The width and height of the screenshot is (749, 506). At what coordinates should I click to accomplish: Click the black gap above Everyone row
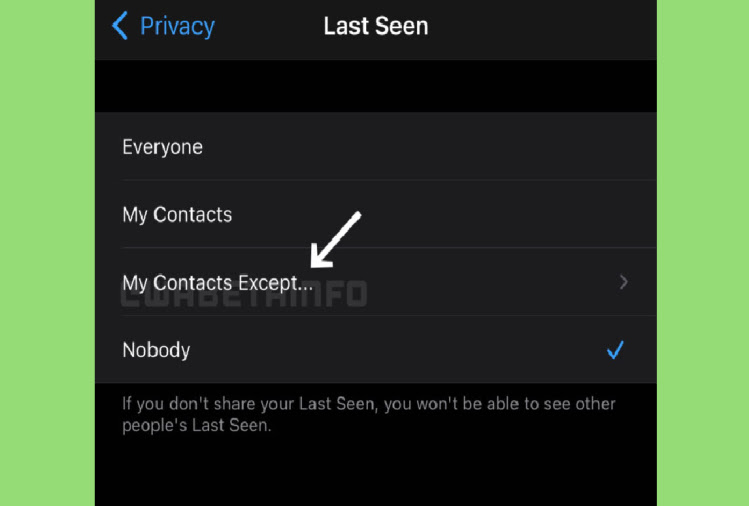pos(375,86)
